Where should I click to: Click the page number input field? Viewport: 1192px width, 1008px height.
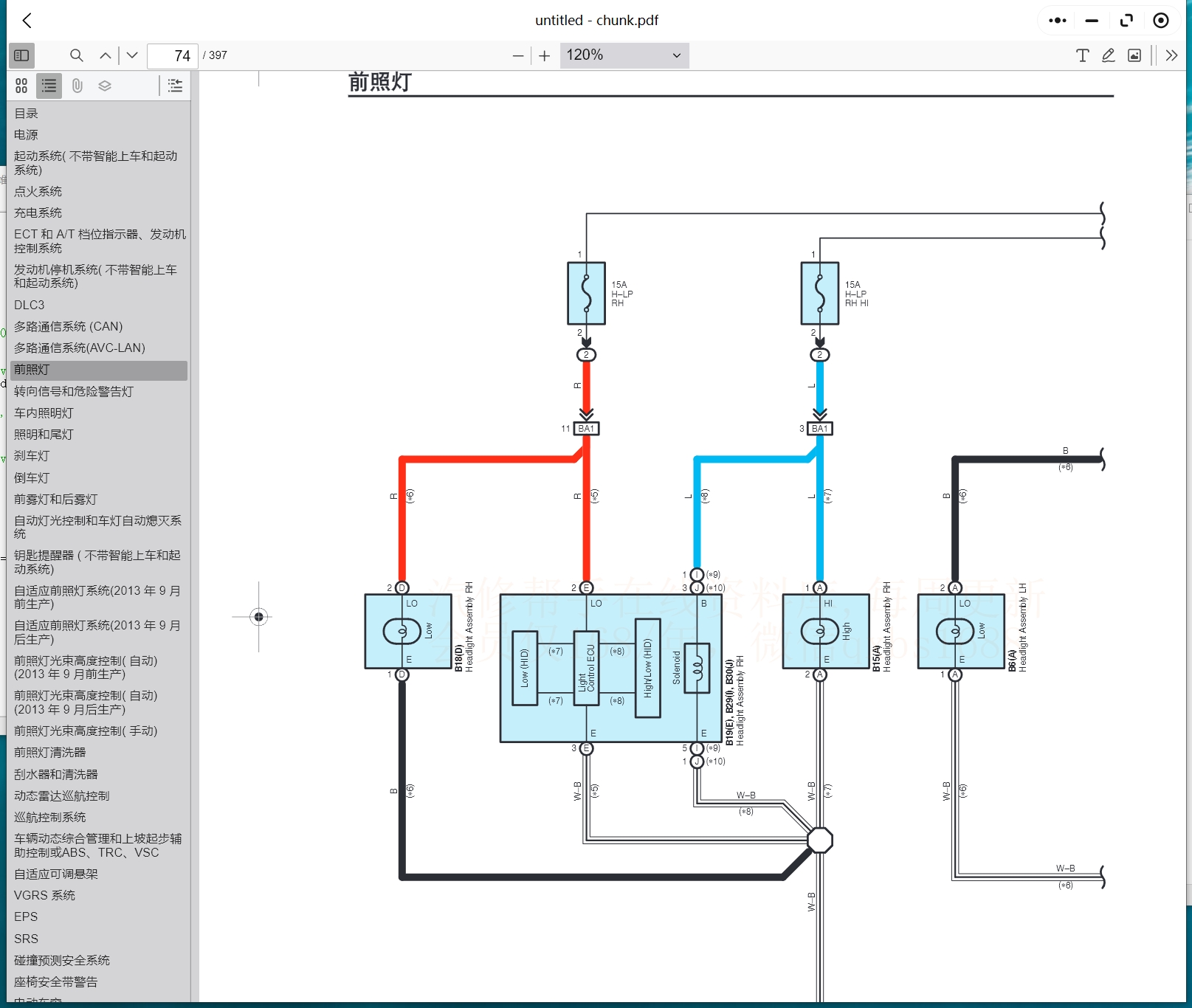tap(173, 56)
